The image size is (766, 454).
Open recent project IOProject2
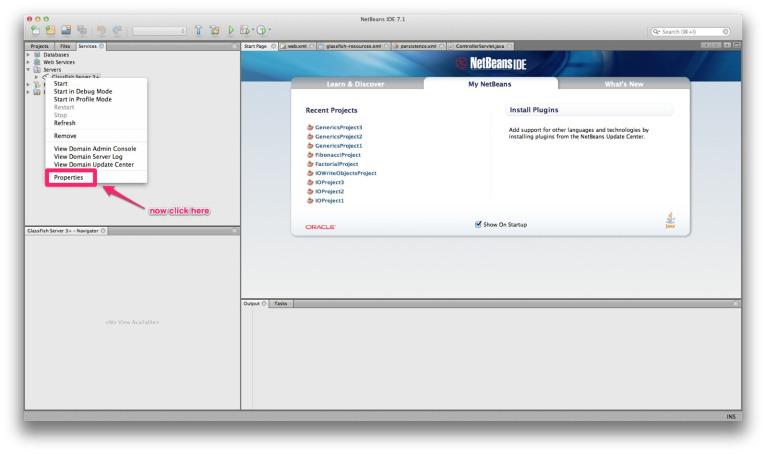(x=329, y=192)
